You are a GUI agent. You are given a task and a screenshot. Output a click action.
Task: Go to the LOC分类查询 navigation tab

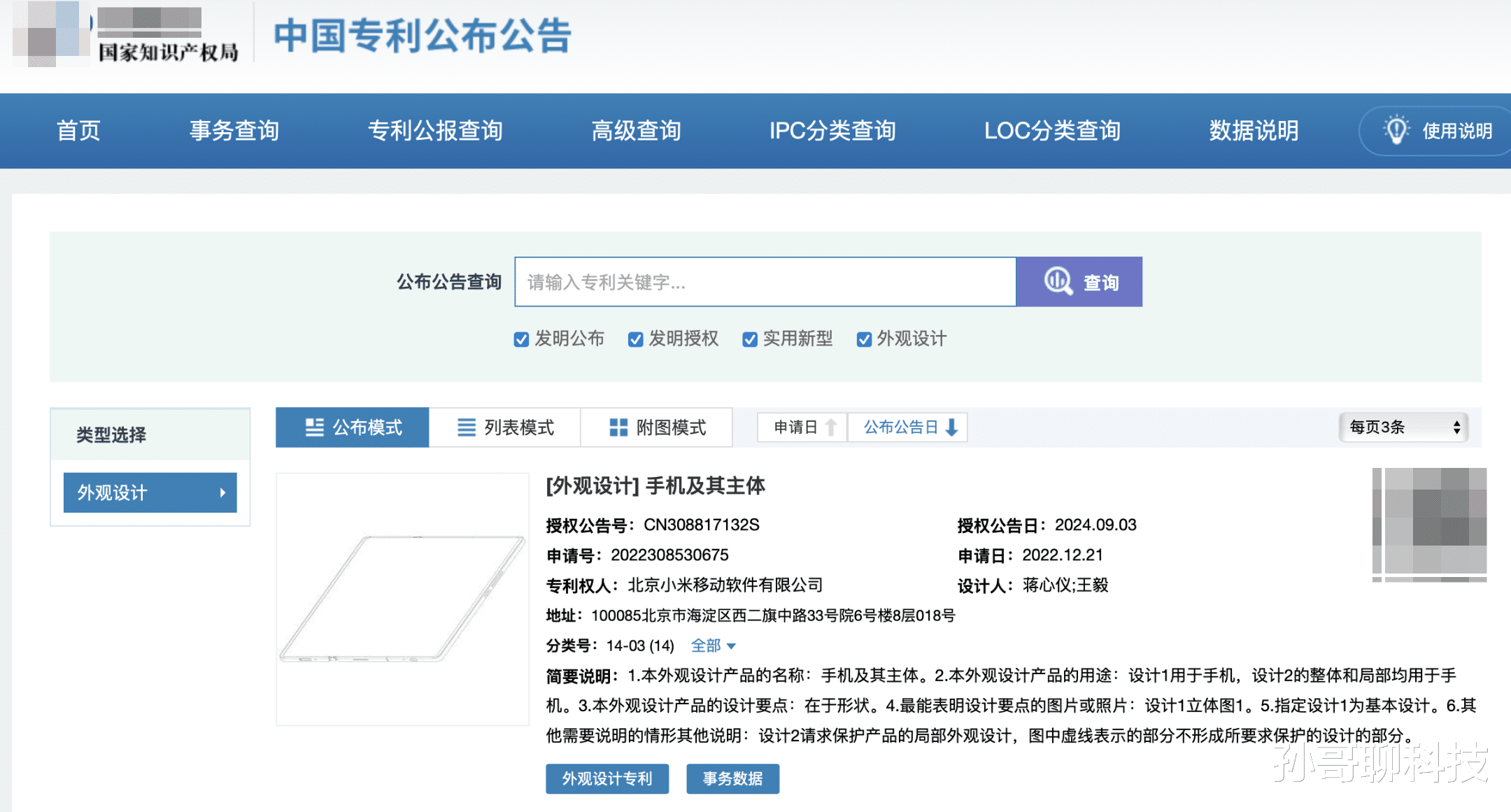[x=1052, y=131]
